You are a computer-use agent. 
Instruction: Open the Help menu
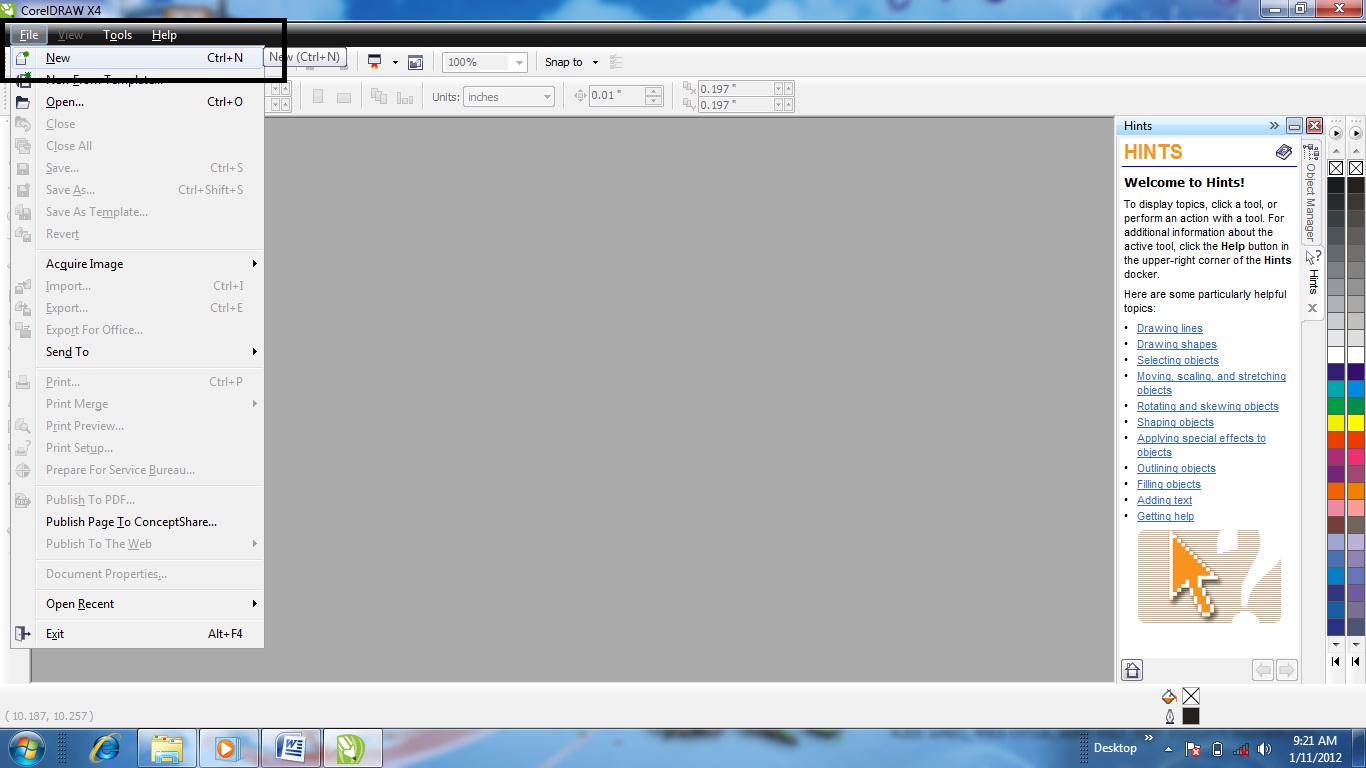click(x=164, y=35)
